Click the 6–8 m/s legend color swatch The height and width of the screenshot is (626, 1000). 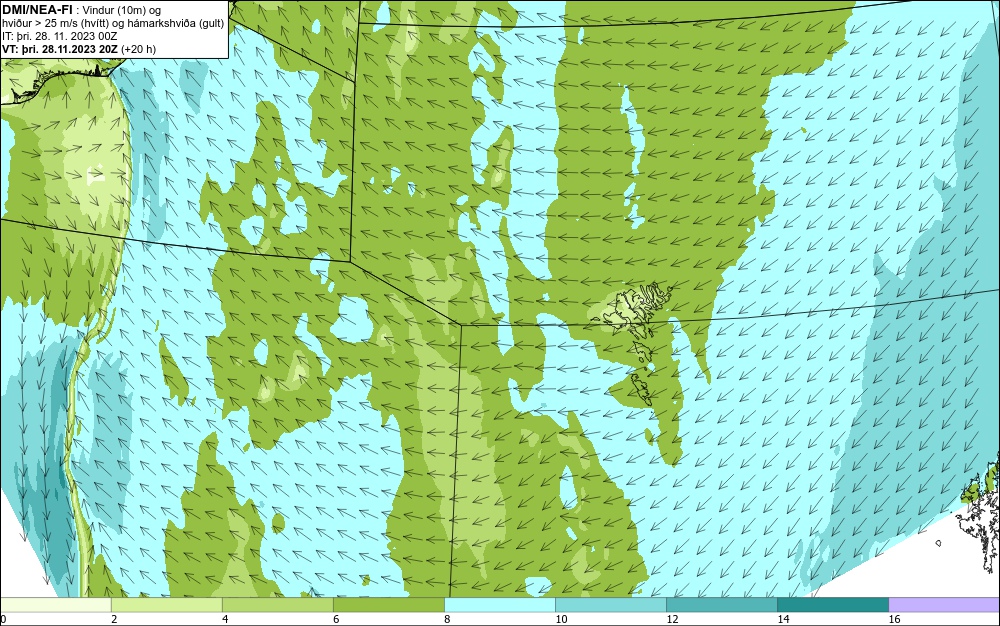[388, 604]
